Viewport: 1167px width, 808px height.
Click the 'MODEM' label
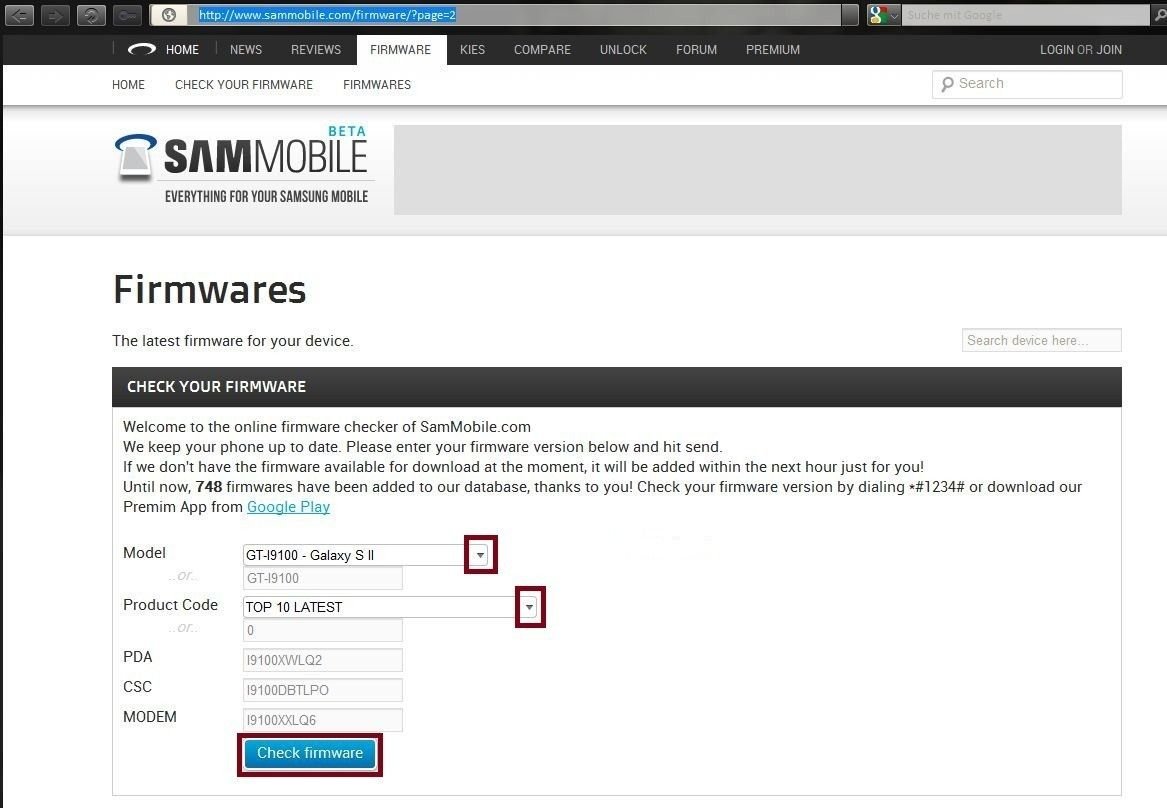[150, 716]
